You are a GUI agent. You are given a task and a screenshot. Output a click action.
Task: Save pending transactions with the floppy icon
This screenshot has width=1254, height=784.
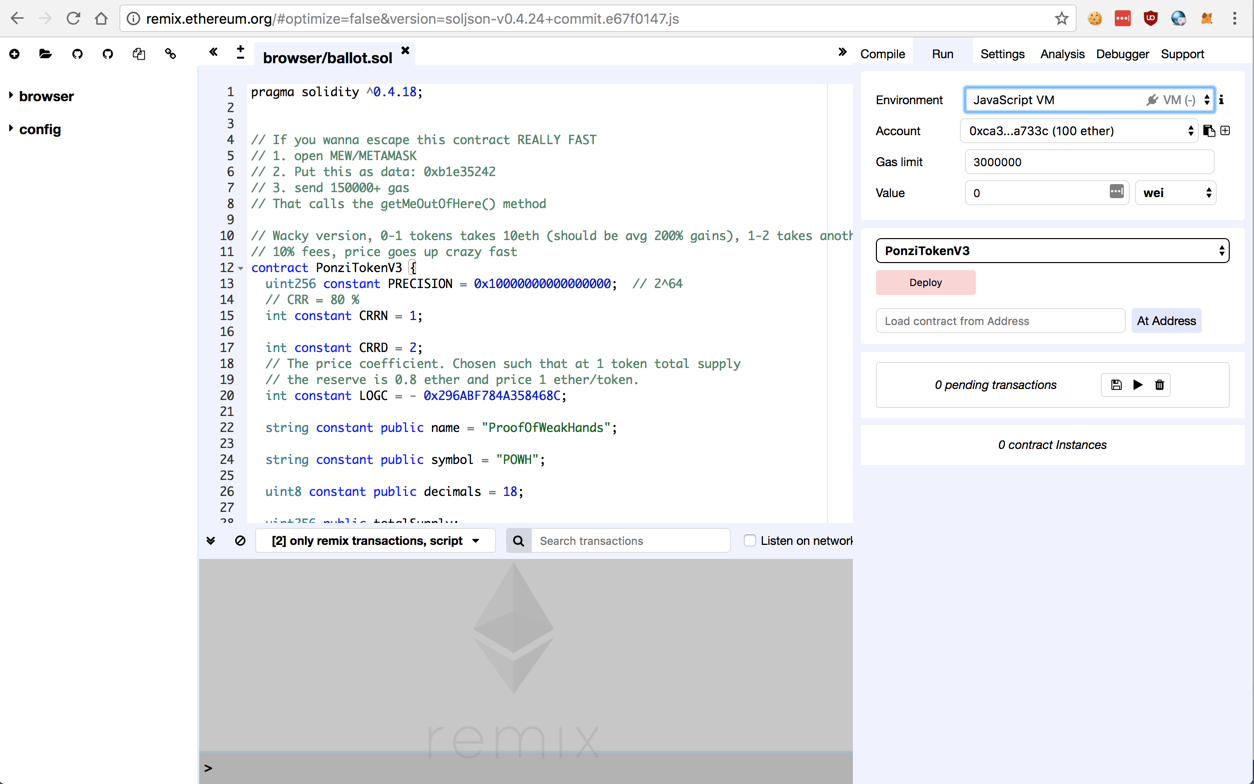click(1116, 385)
